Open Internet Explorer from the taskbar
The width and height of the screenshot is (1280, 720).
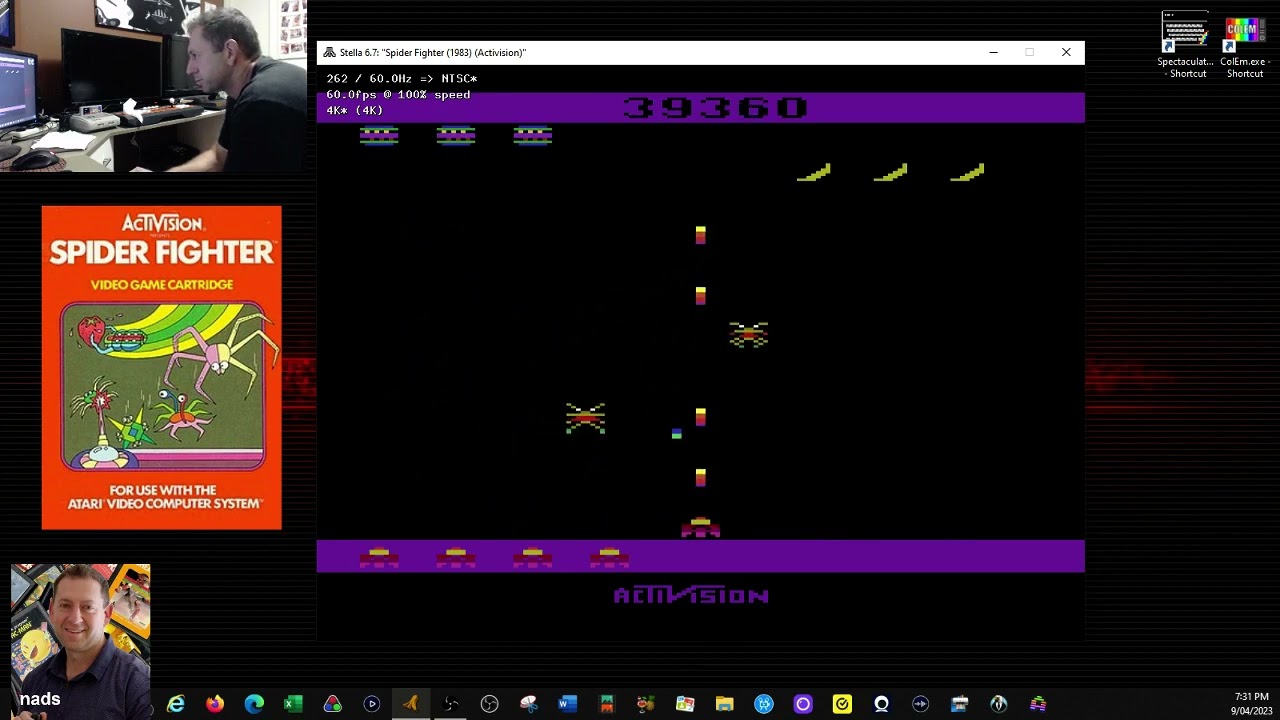(176, 704)
